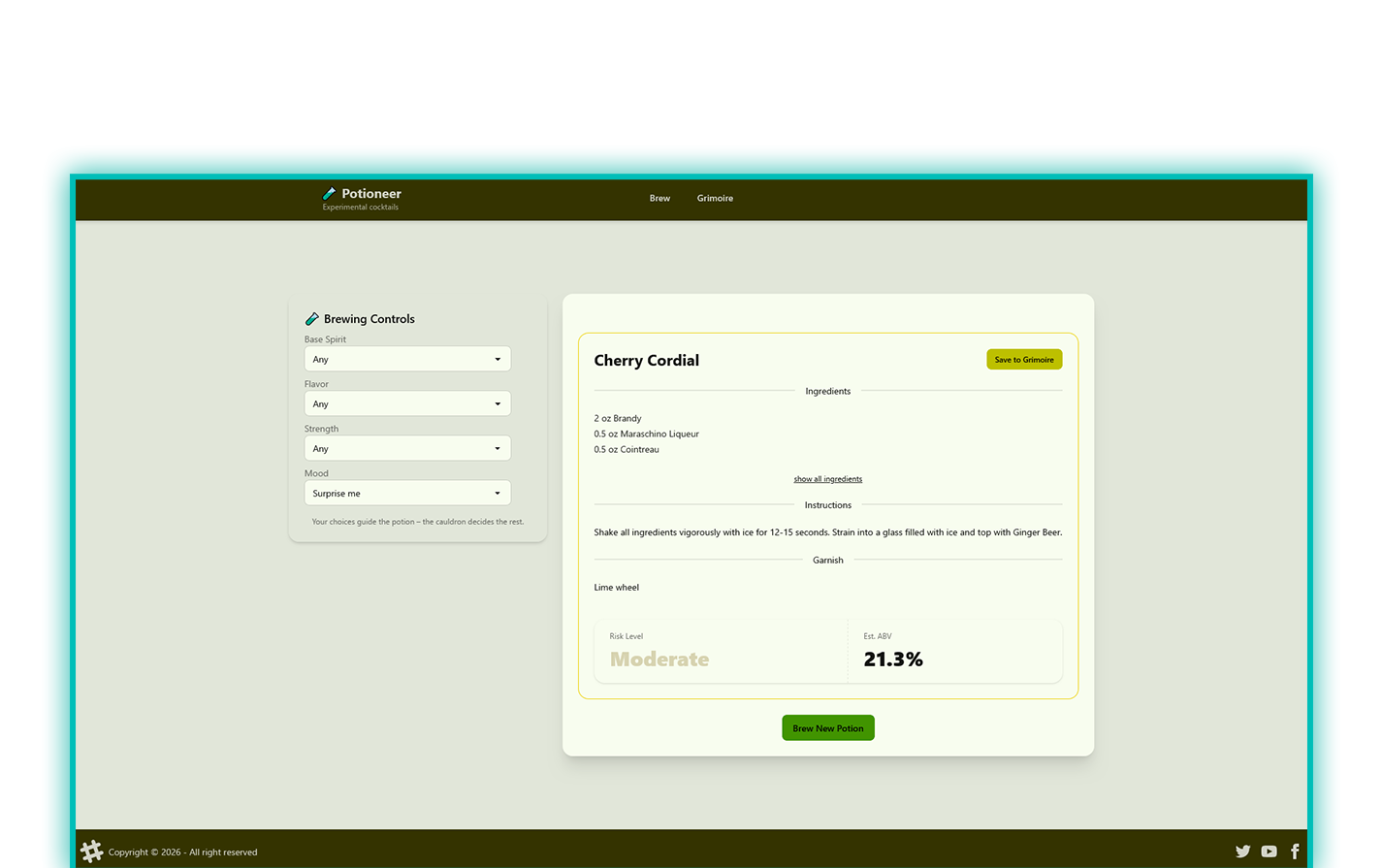Click the Potioneer site title
This screenshot has height=868, width=1382.
click(x=371, y=193)
